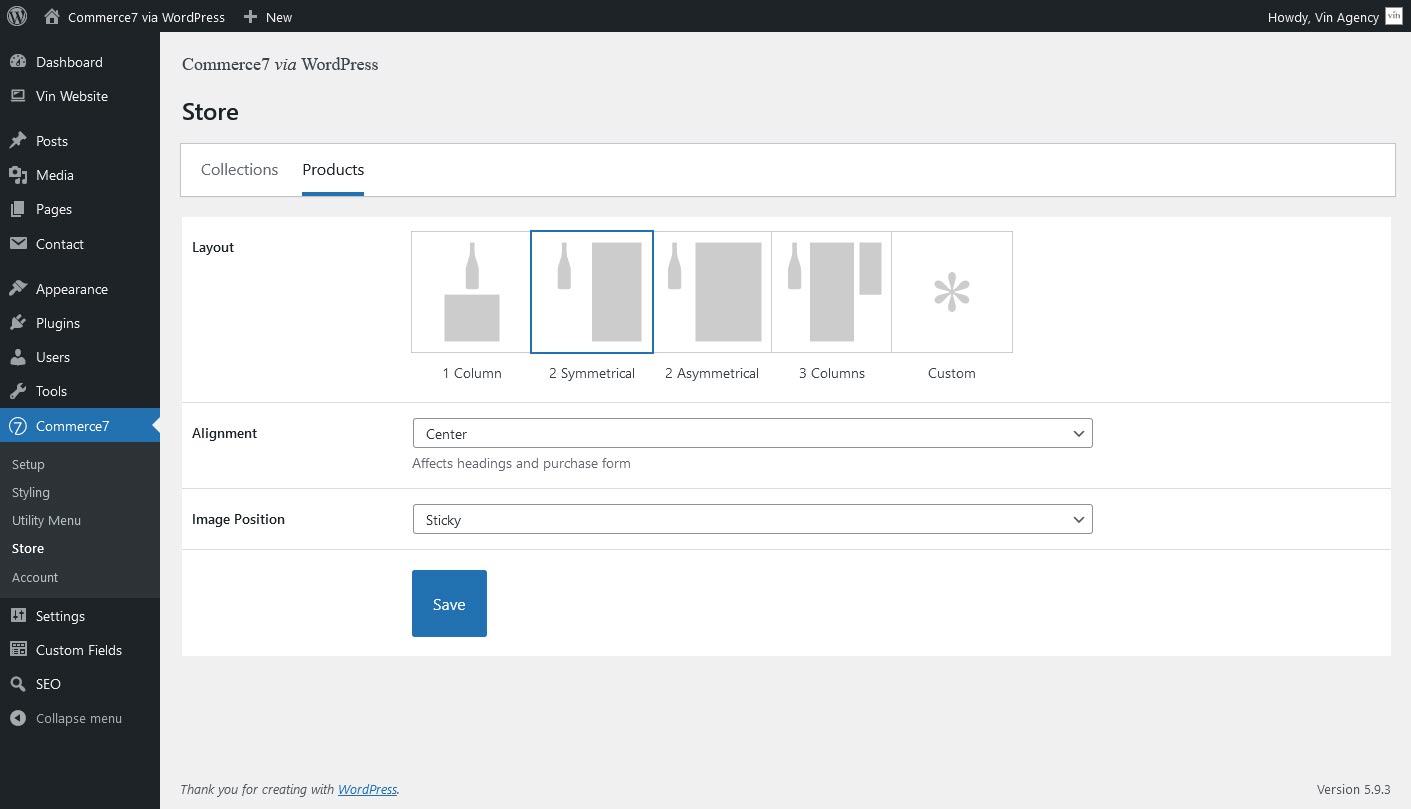Image resolution: width=1411 pixels, height=809 pixels.
Task: Choose the 2 Asymmetrical layout
Action: coord(712,292)
